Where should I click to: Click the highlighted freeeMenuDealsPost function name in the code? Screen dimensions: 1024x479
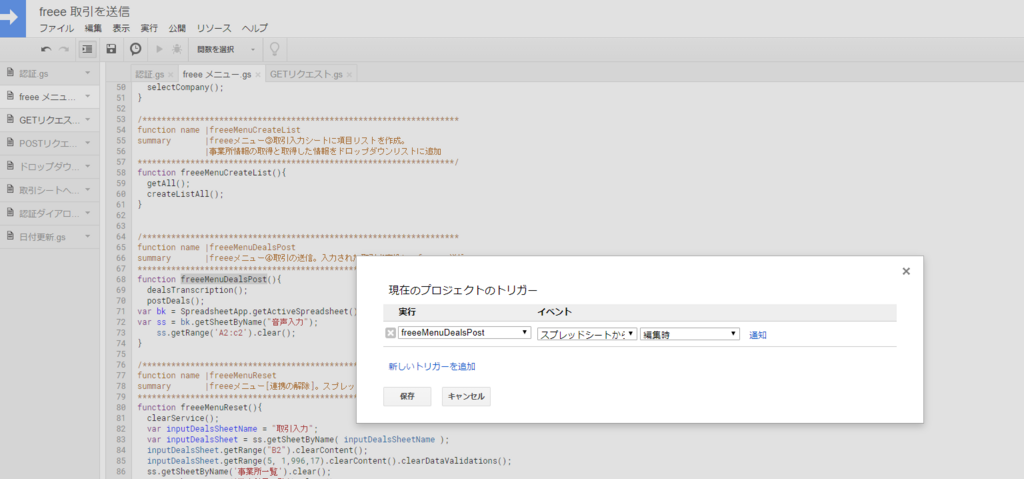(x=223, y=279)
